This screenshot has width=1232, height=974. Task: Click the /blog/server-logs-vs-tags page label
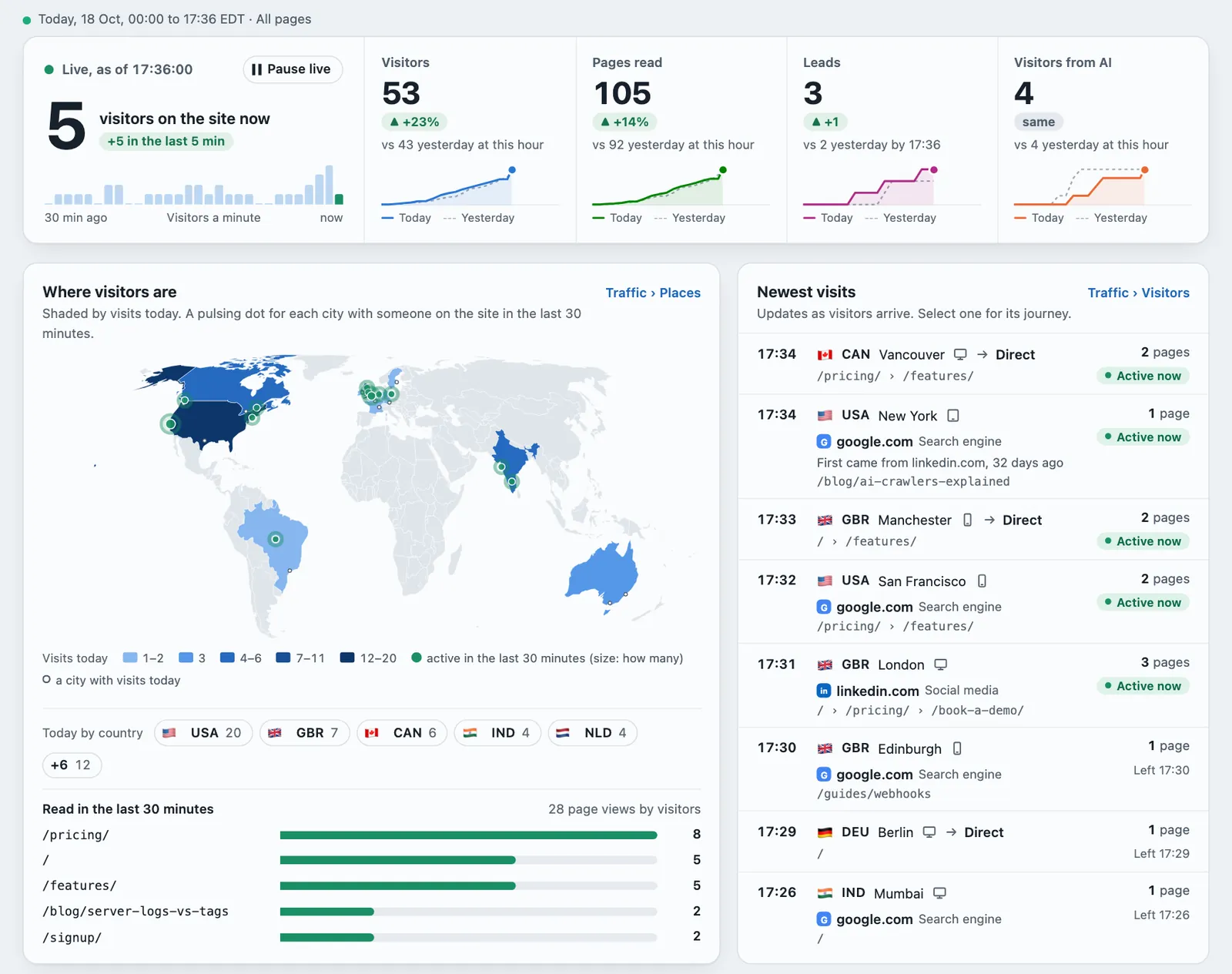tap(136, 912)
